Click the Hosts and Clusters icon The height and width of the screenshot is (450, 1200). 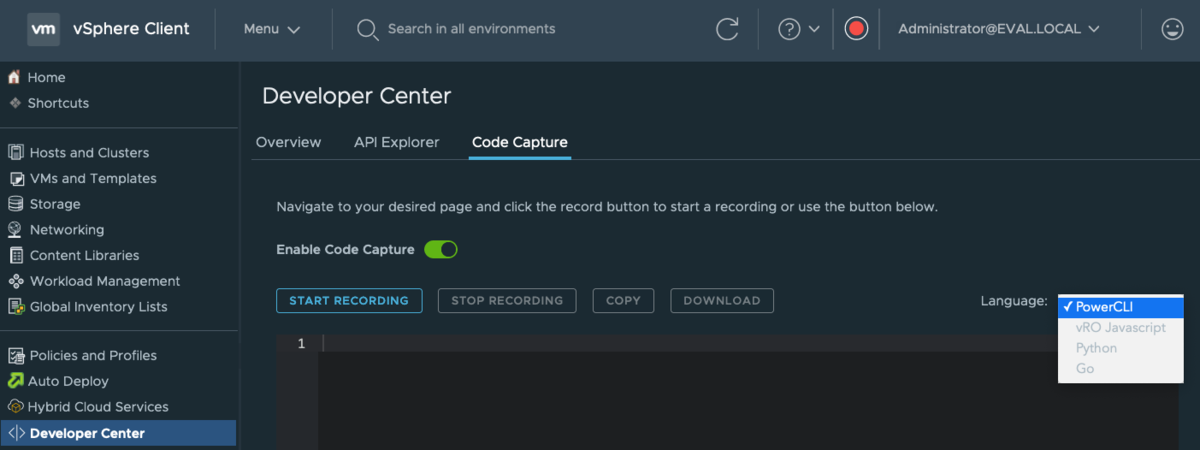click(15, 153)
